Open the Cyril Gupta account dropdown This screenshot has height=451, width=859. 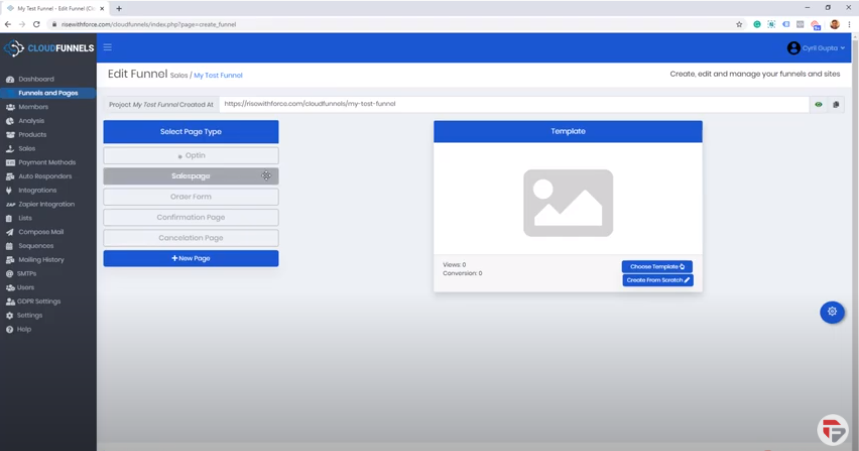click(816, 48)
